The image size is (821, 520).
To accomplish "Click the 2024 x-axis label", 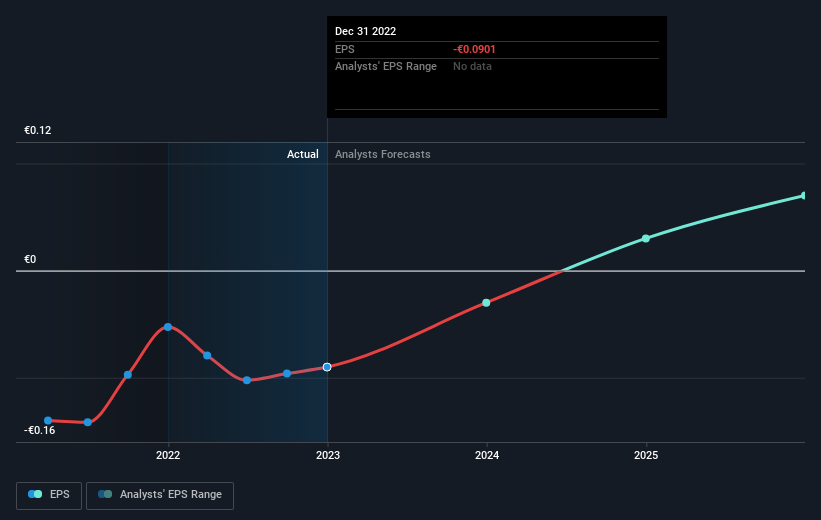I will [x=487, y=455].
